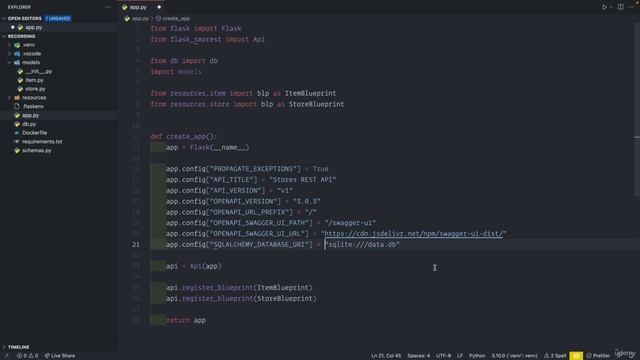Click the db.py Python icon
Screen dimensions: 640x360
17,124
